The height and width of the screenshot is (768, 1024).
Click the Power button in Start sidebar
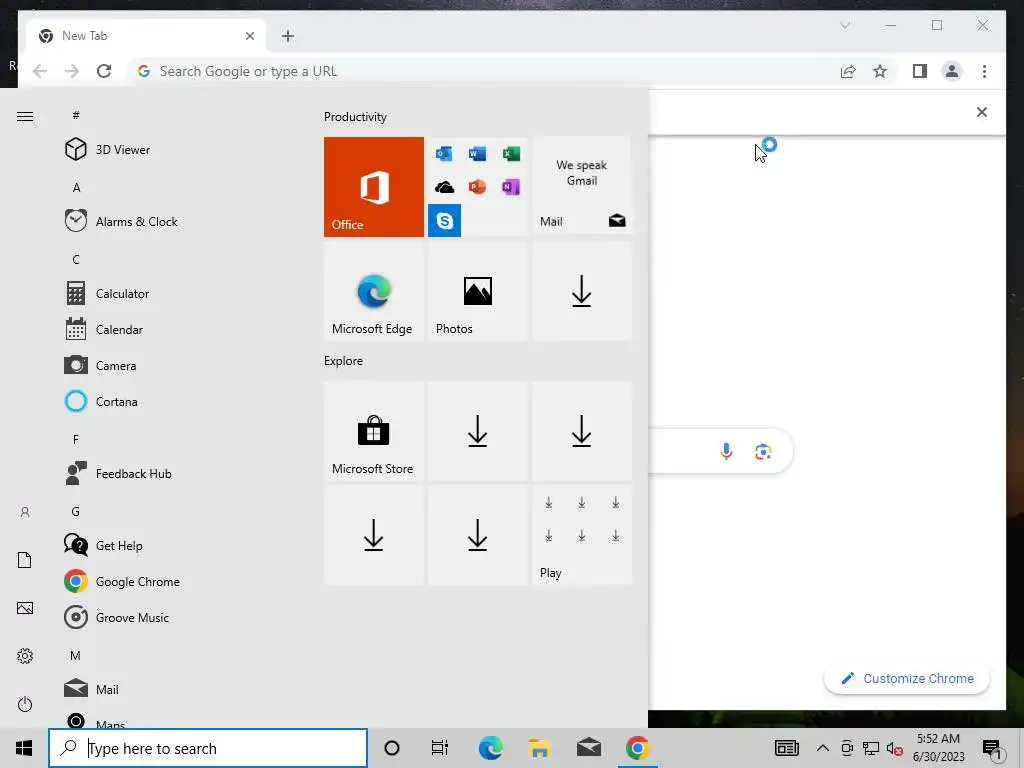[x=25, y=704]
